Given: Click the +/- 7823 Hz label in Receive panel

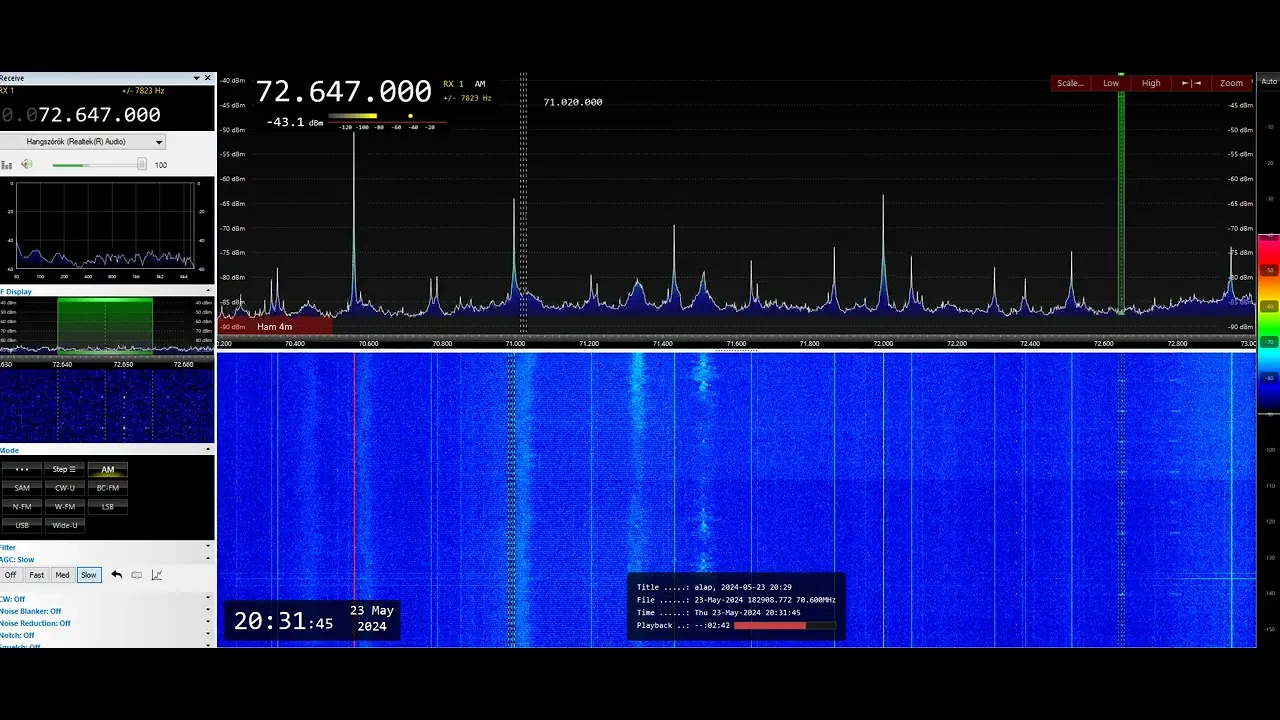Looking at the screenshot, I should click(143, 90).
